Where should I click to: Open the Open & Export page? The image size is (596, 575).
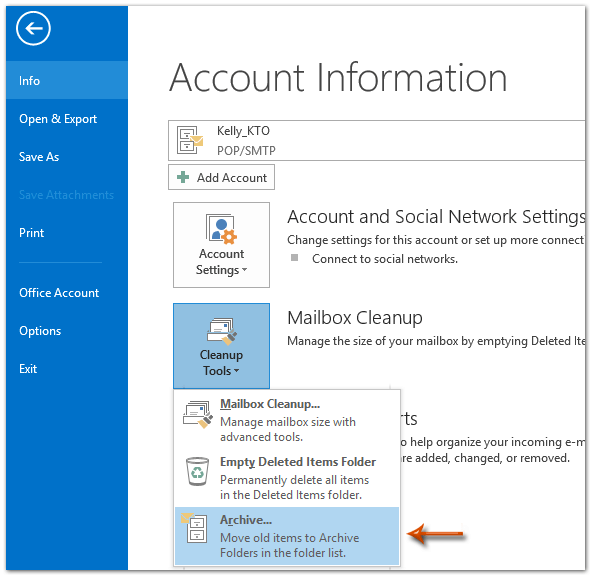coord(58,119)
